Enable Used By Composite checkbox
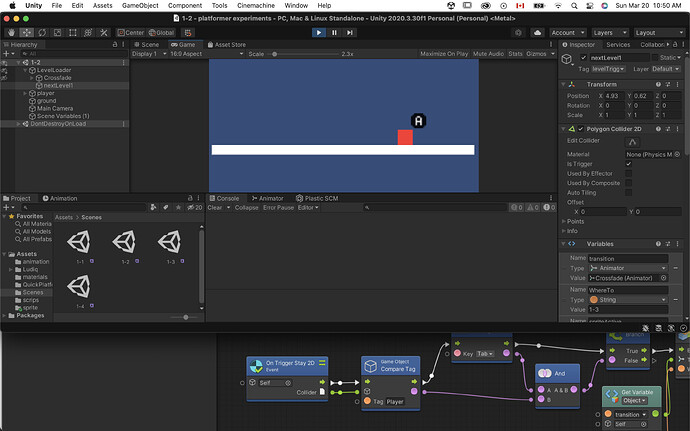Image resolution: width=690 pixels, height=431 pixels. pos(628,183)
